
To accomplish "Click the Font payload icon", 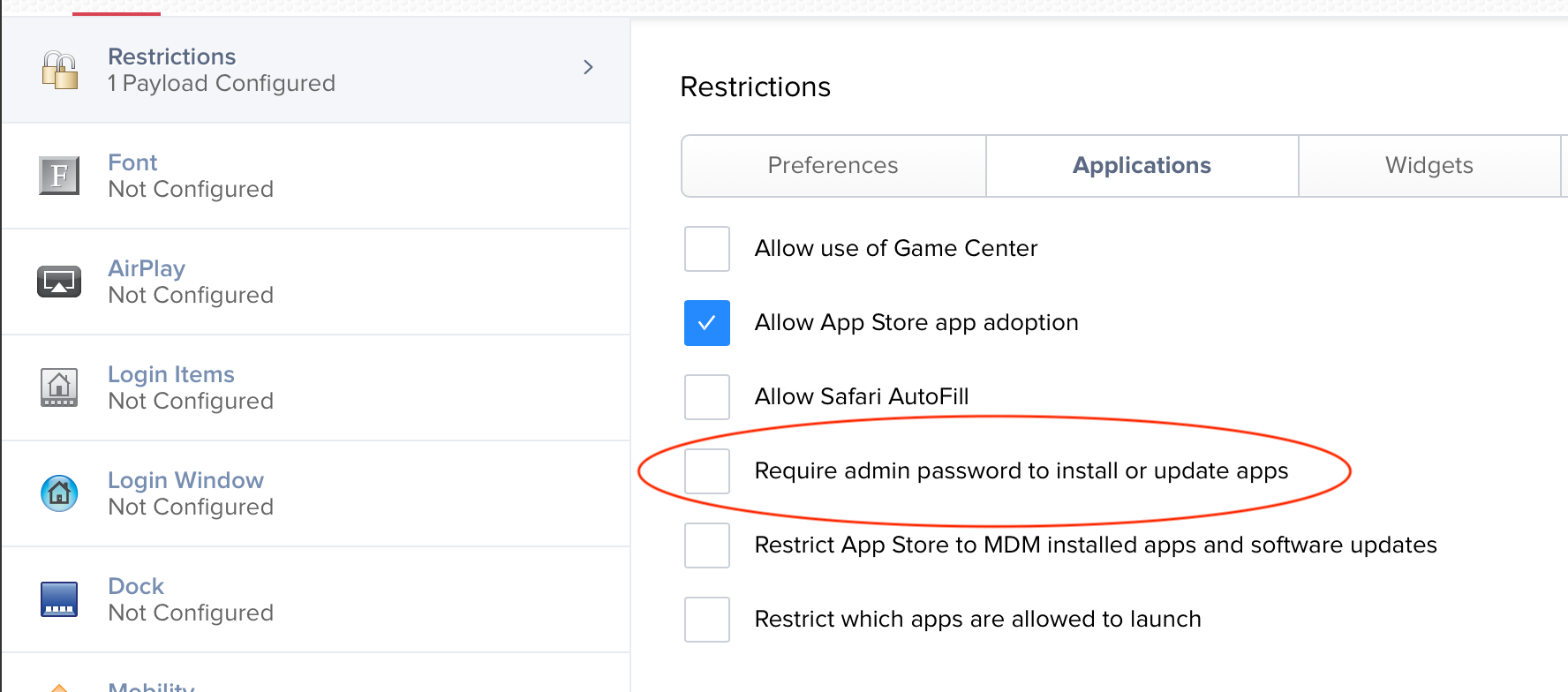I will tap(59, 176).
